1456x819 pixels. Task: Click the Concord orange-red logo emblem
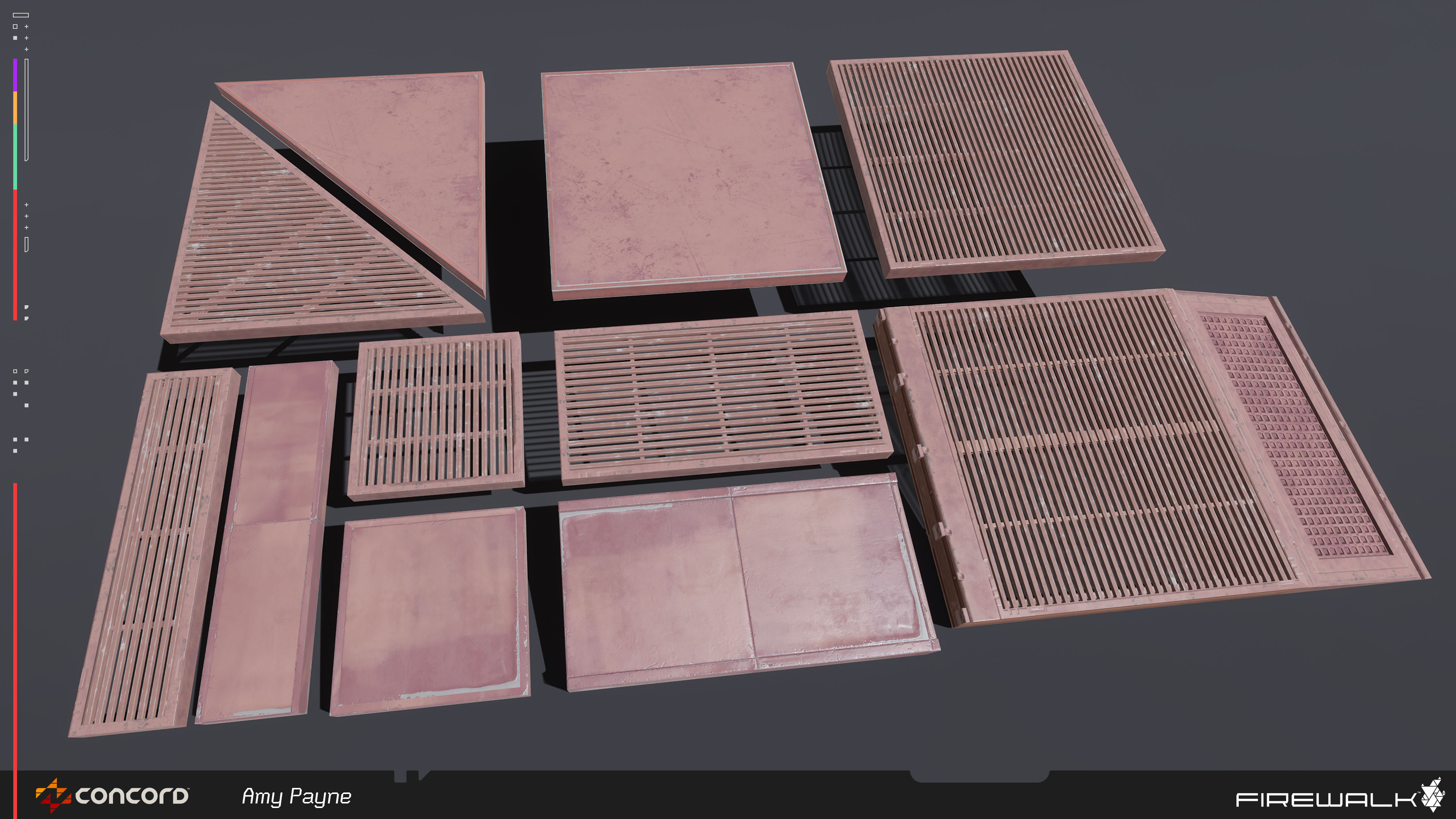click(53, 795)
